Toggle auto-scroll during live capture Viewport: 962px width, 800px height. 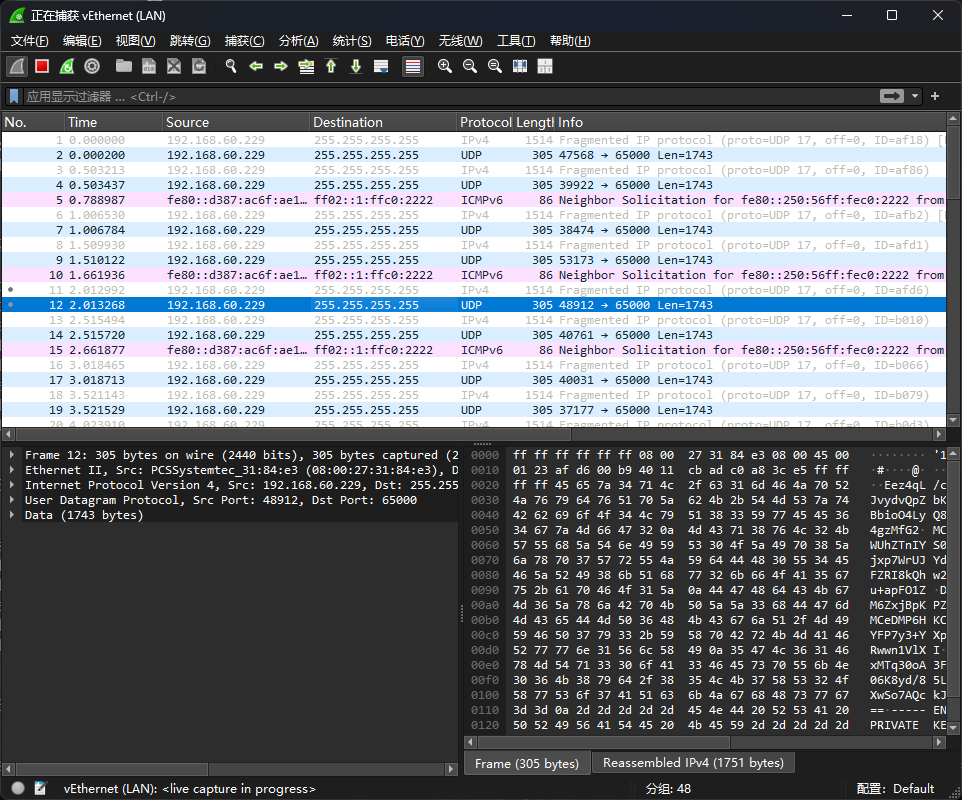coord(381,66)
